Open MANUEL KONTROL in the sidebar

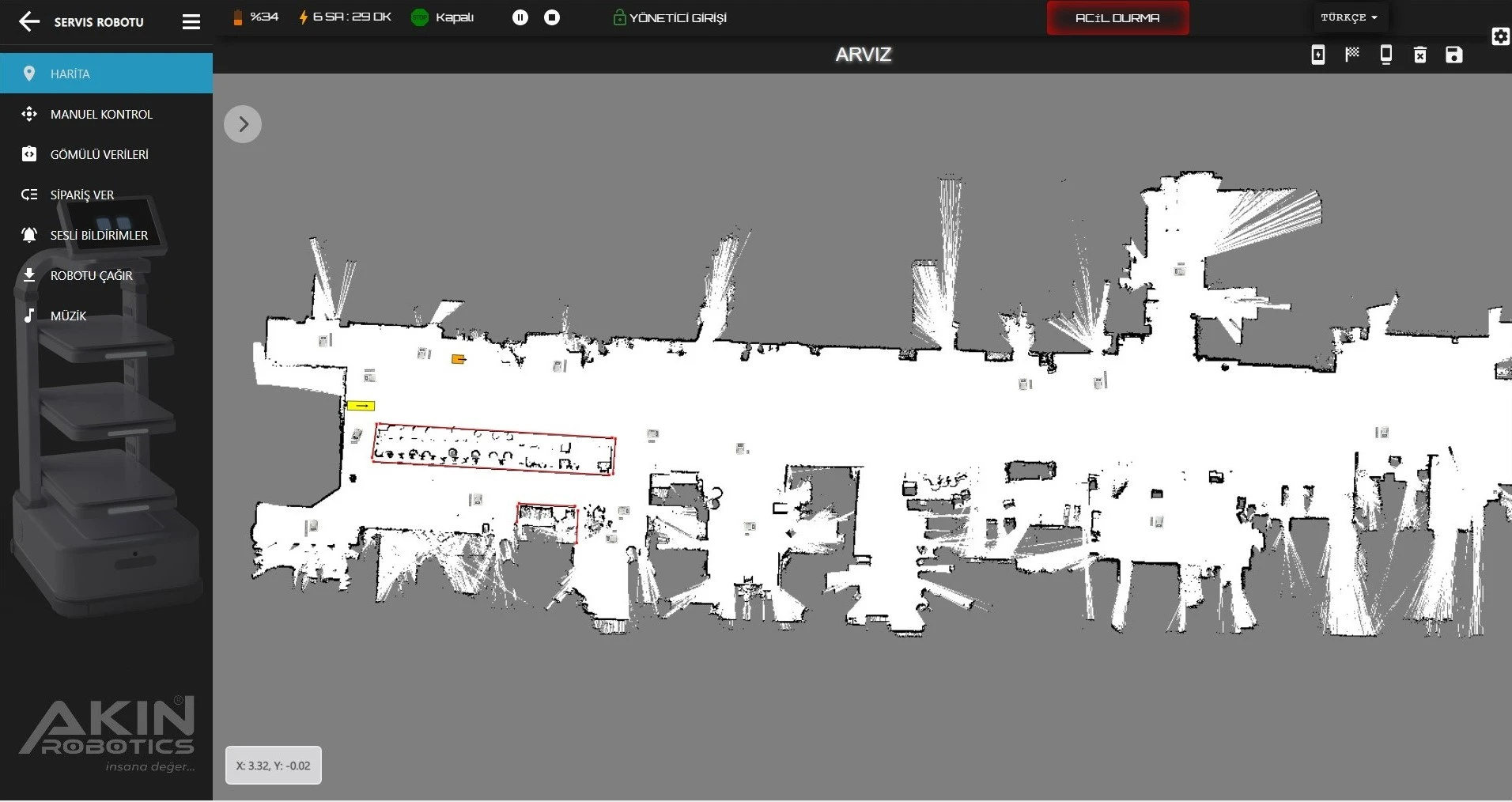pos(101,114)
